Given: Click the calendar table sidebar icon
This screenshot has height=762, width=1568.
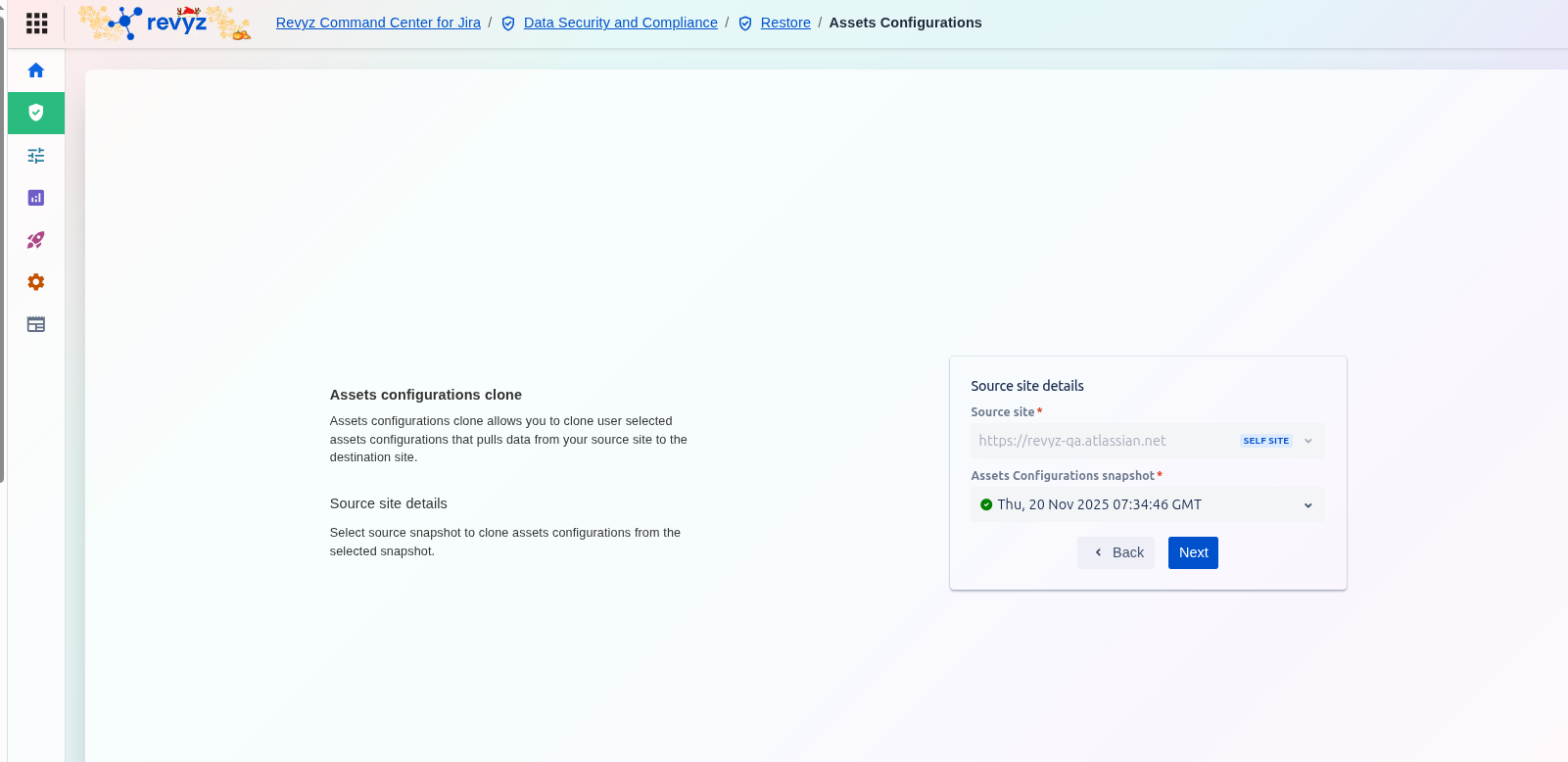Looking at the screenshot, I should [36, 324].
